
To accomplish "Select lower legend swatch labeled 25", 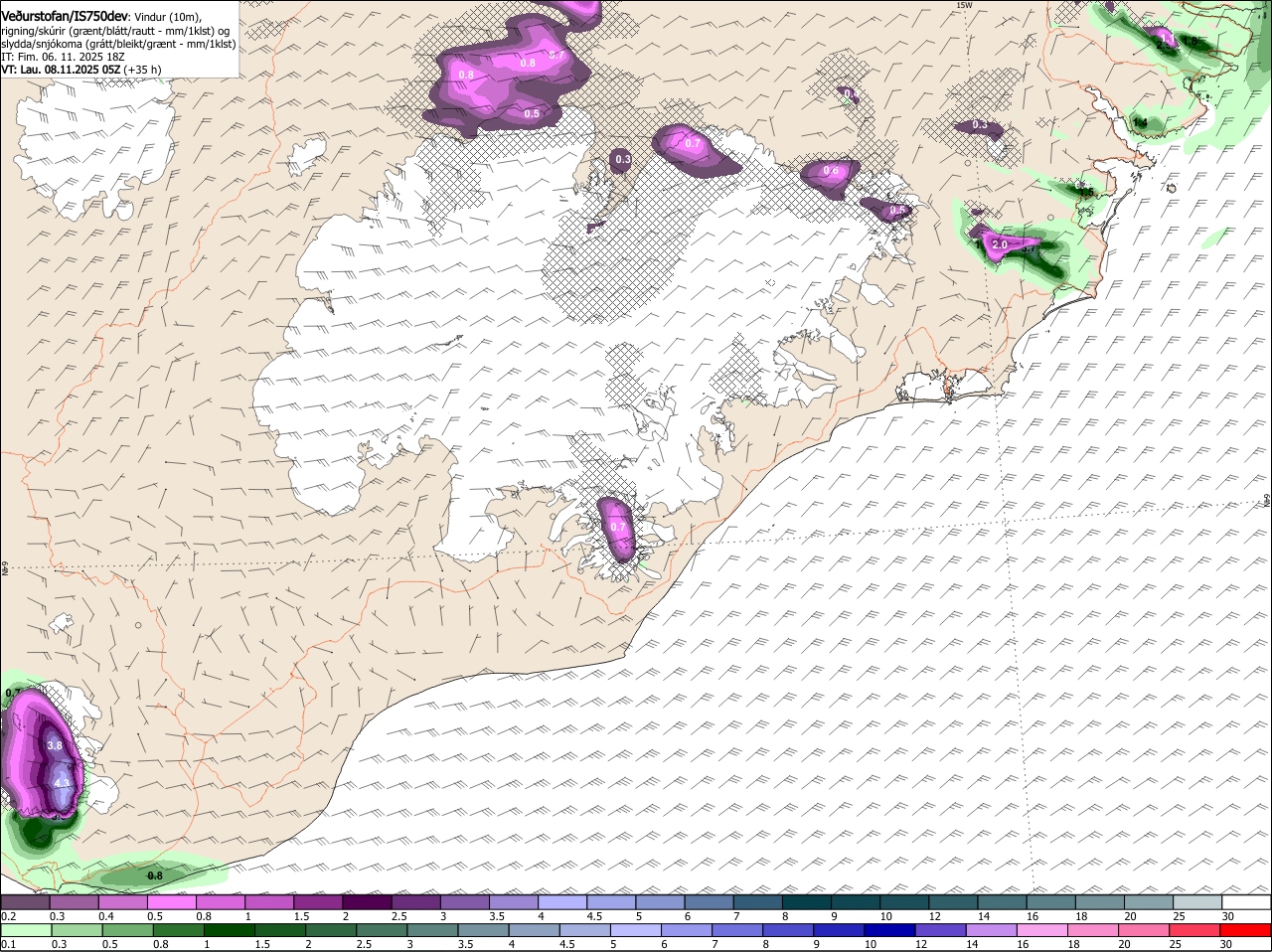I will coord(1195,931).
